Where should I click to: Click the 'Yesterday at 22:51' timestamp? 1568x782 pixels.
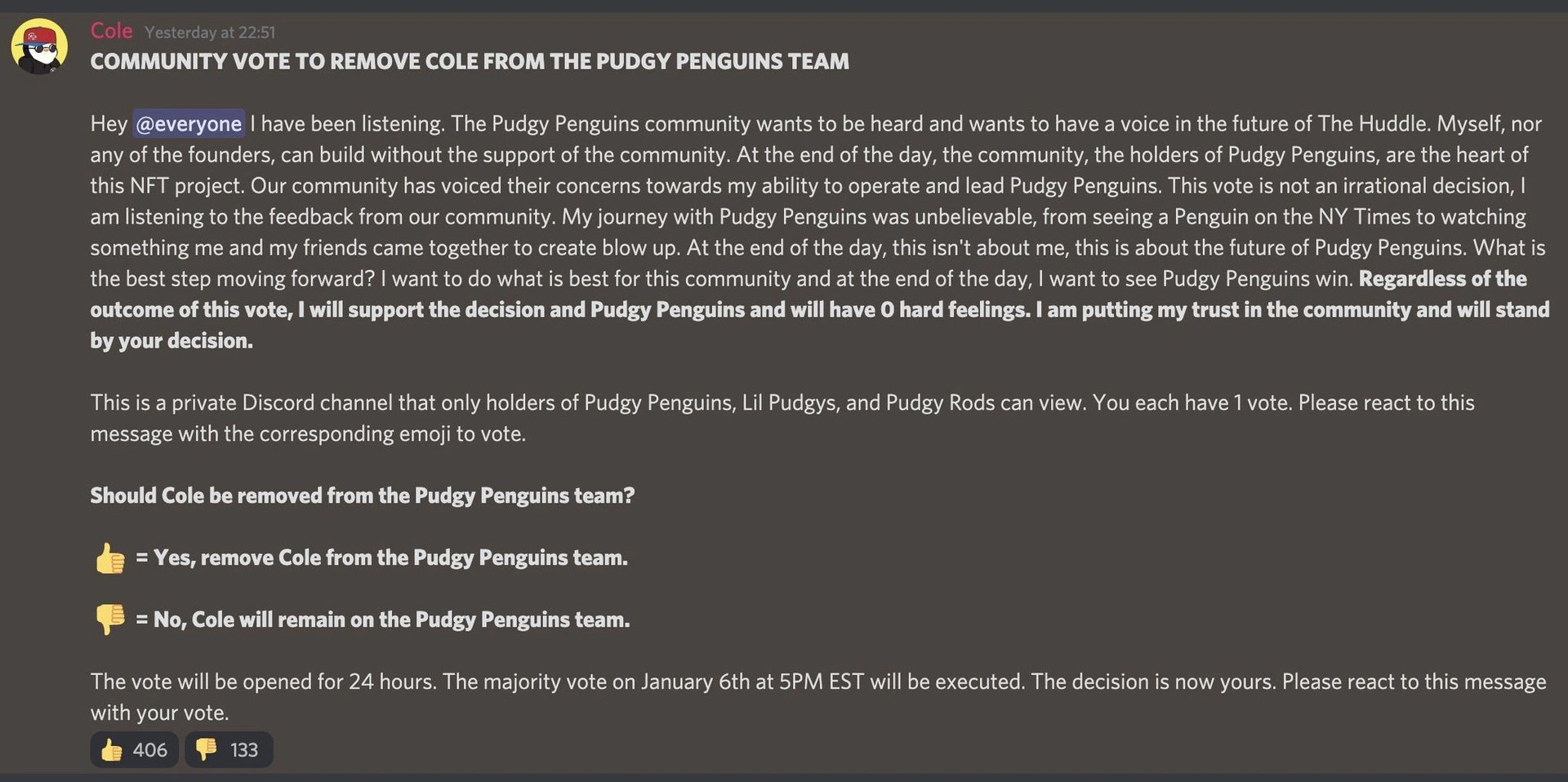210,33
